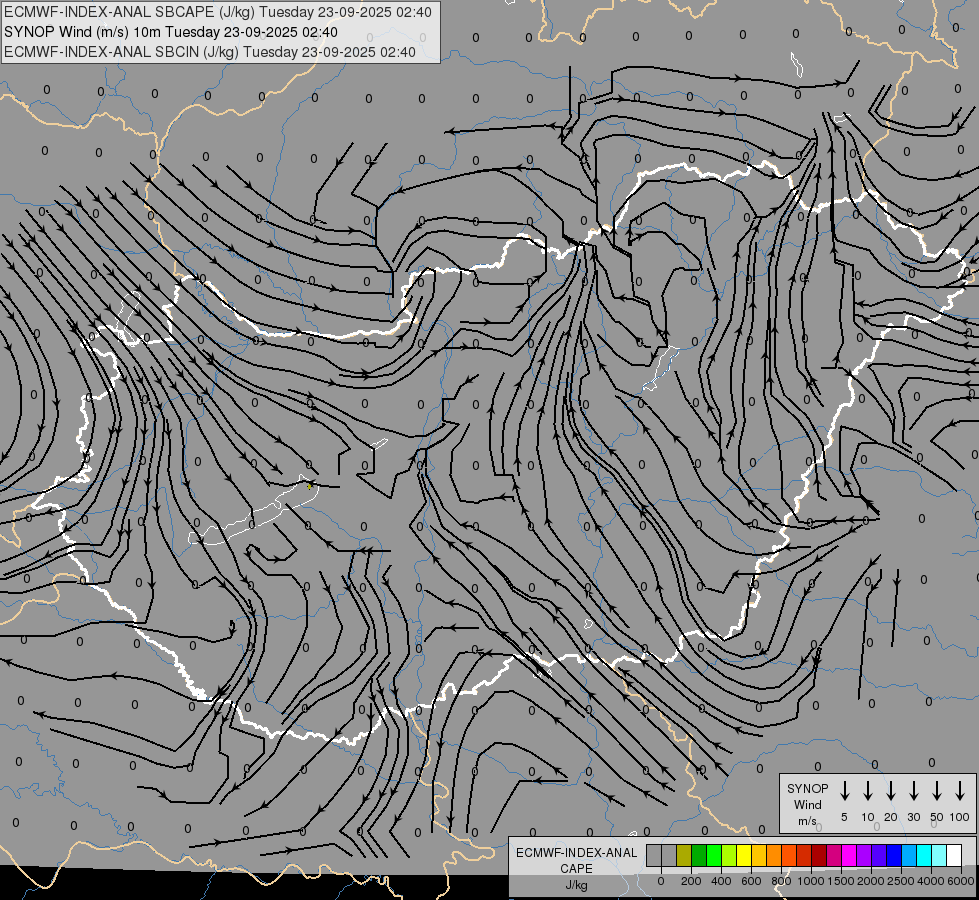979x900 pixels.
Task: Pick the white swatch at the scale end
Action: click(953, 856)
